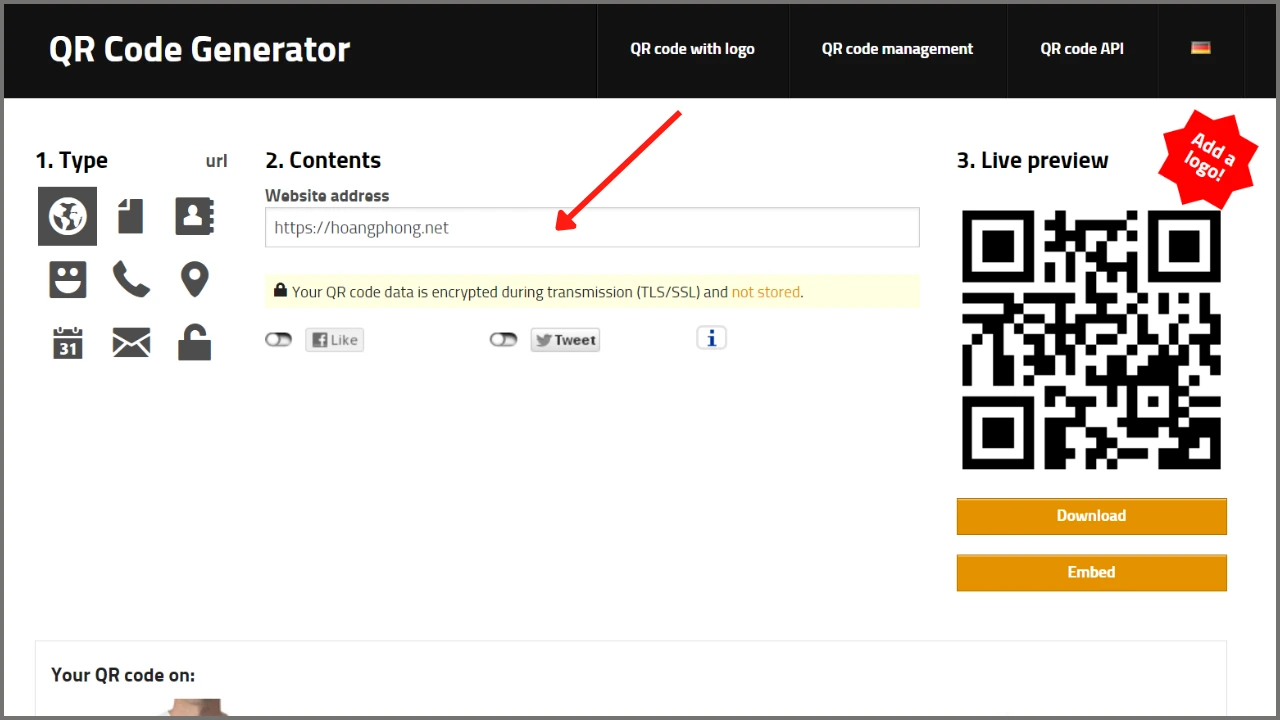Click the red Add a logo badge
This screenshot has width=1280, height=720.
(x=1210, y=159)
